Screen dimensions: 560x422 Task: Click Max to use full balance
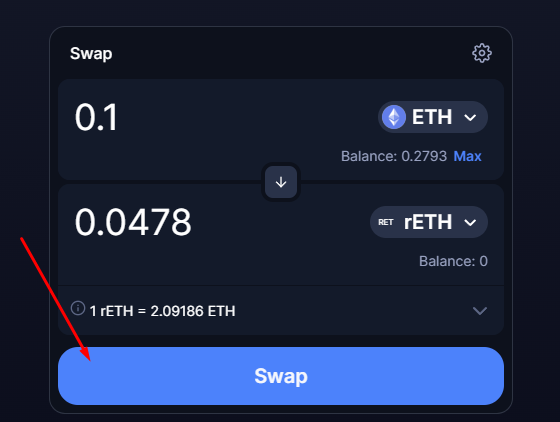468,156
